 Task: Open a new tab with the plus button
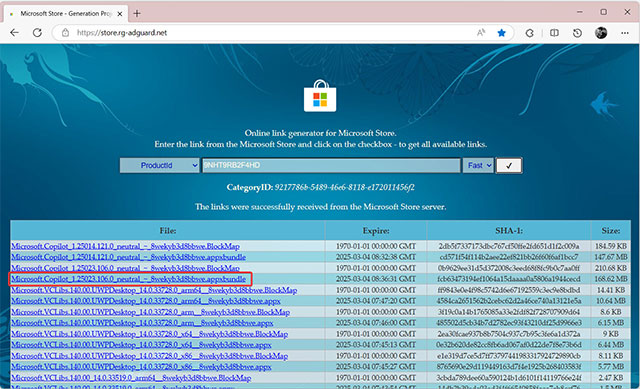(137, 13)
